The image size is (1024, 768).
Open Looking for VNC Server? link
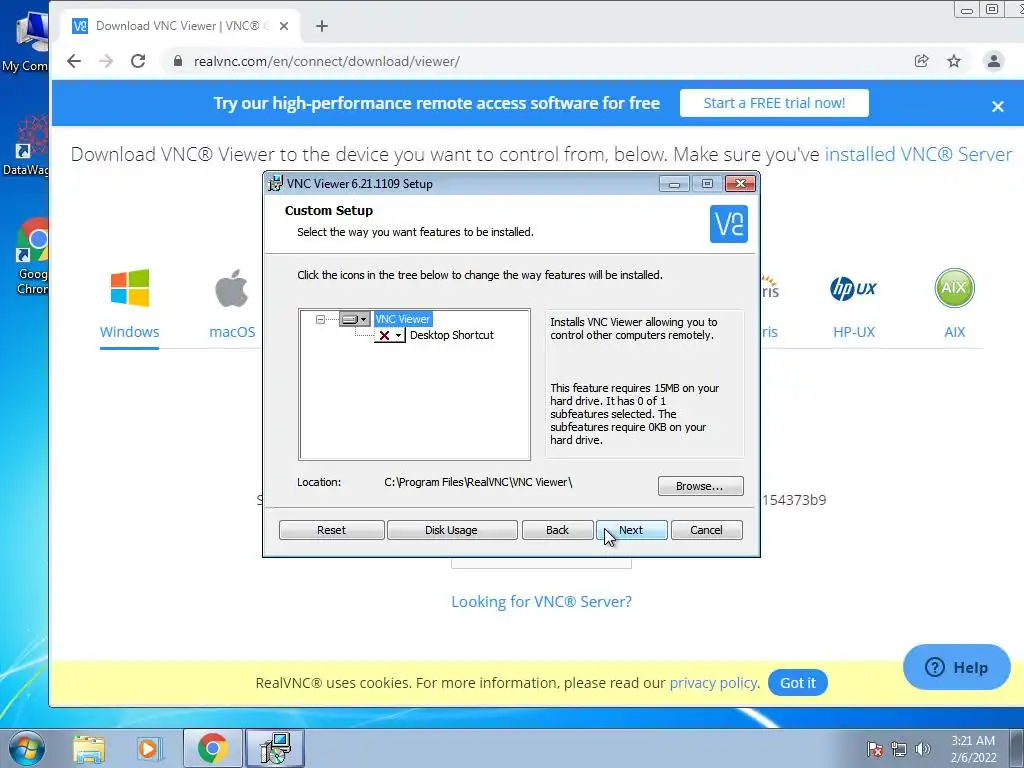pyautogui.click(x=541, y=601)
